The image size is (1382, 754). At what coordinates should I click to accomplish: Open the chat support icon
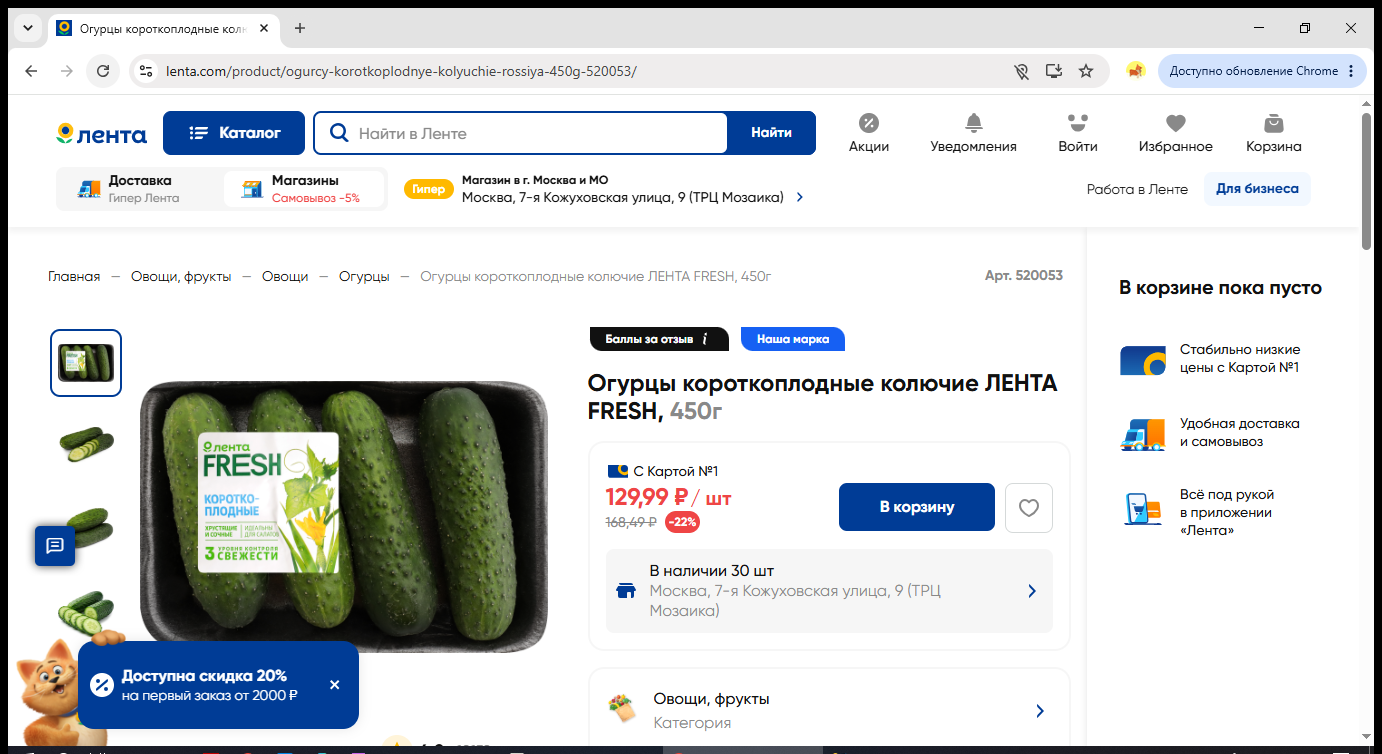click(55, 546)
